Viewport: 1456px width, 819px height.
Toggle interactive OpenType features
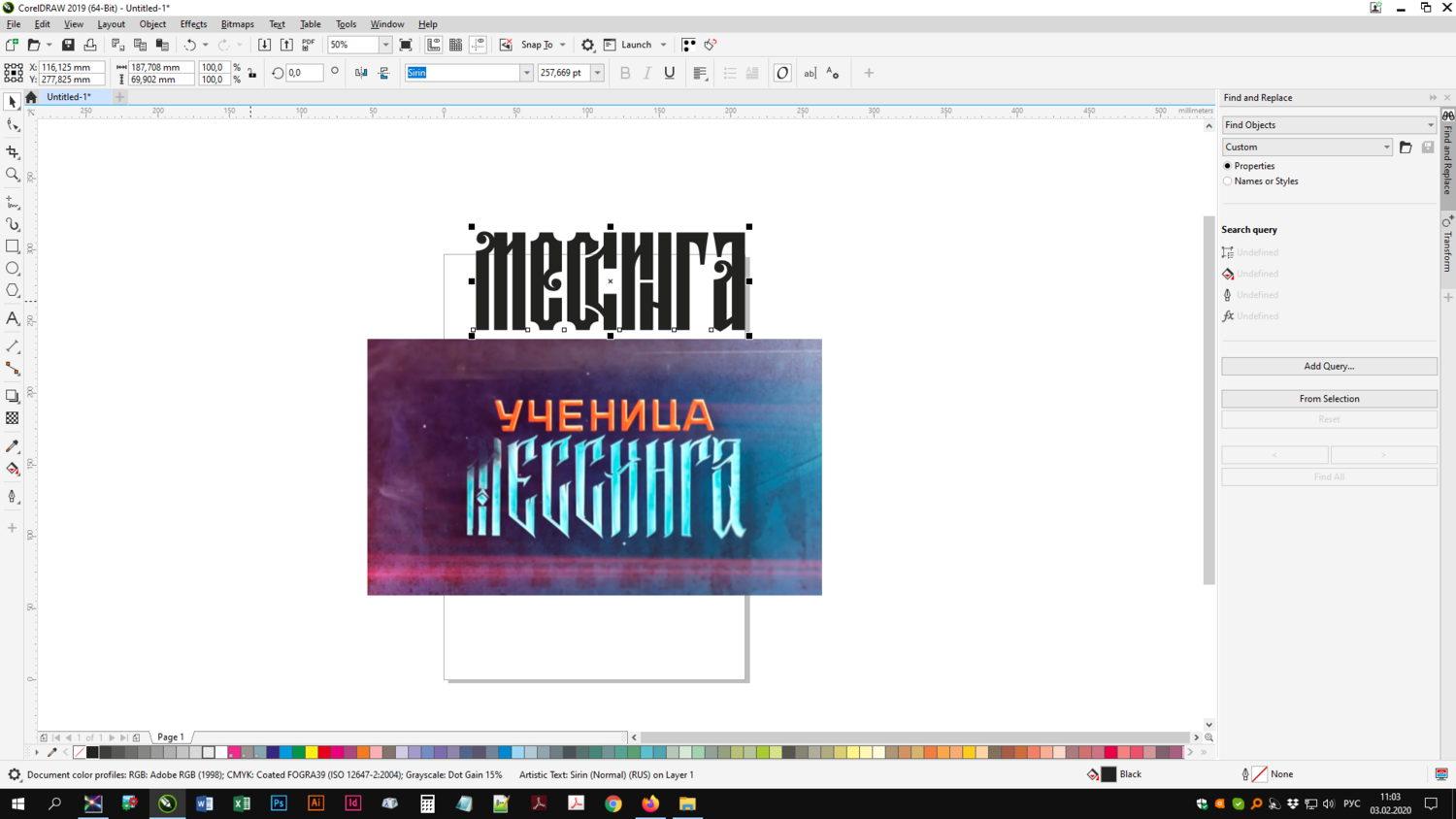(x=782, y=73)
